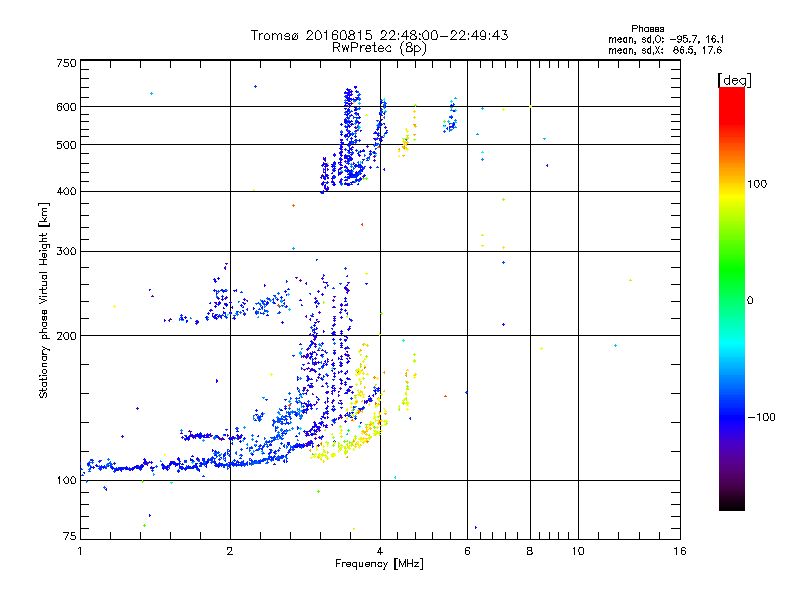The height and width of the screenshot is (600, 800).
Task: Click the y-axis tick label "500"
Action: [66, 145]
